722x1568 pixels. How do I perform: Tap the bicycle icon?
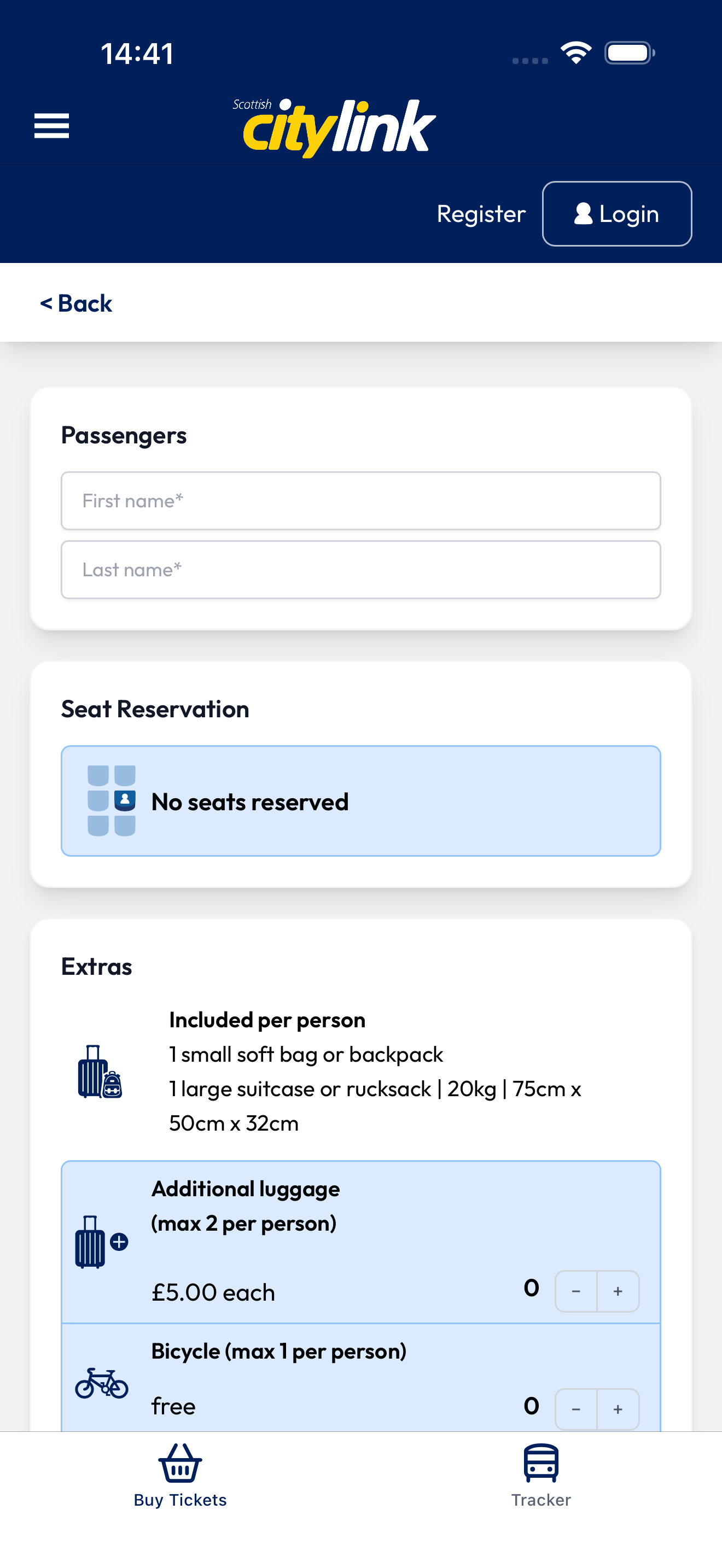[x=102, y=1383]
